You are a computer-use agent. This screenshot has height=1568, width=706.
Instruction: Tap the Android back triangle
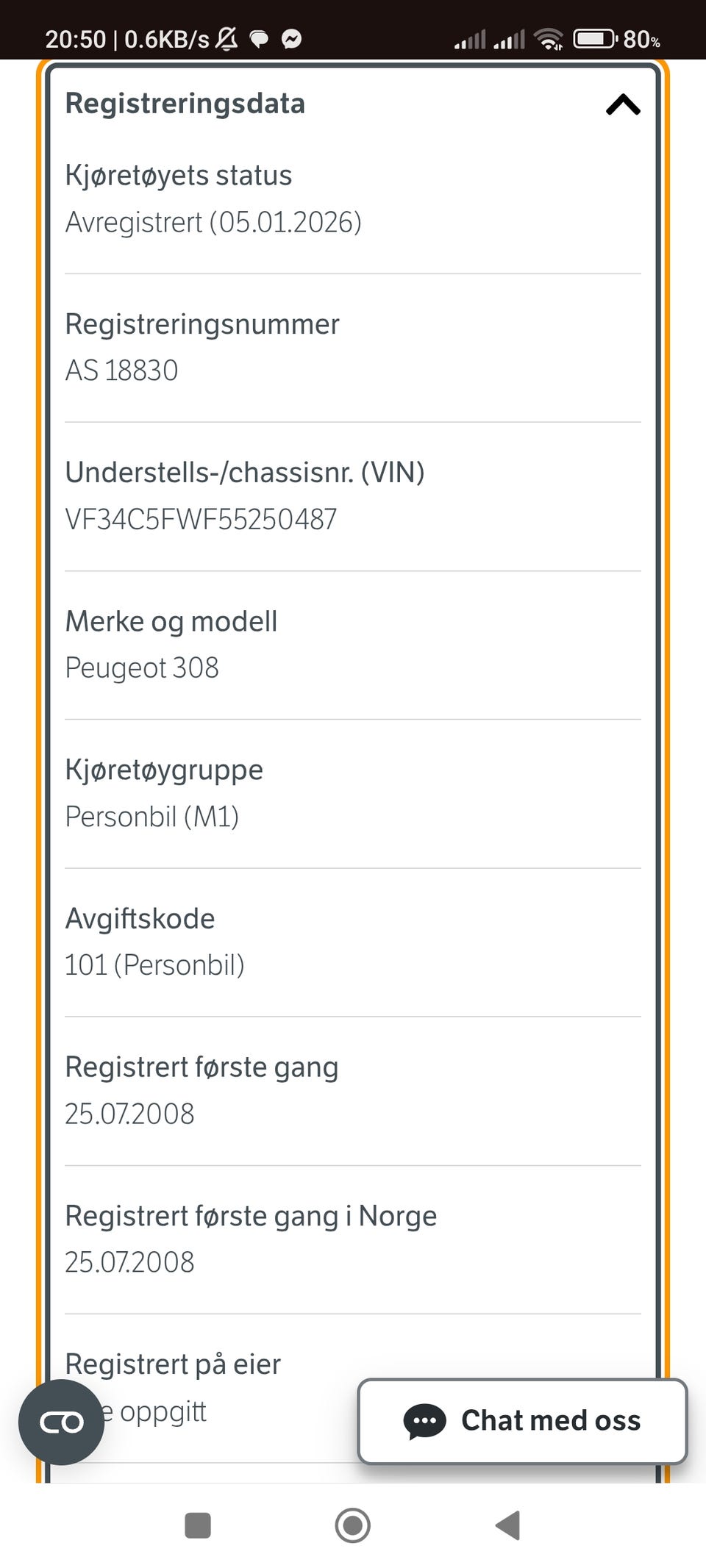[x=508, y=1525]
